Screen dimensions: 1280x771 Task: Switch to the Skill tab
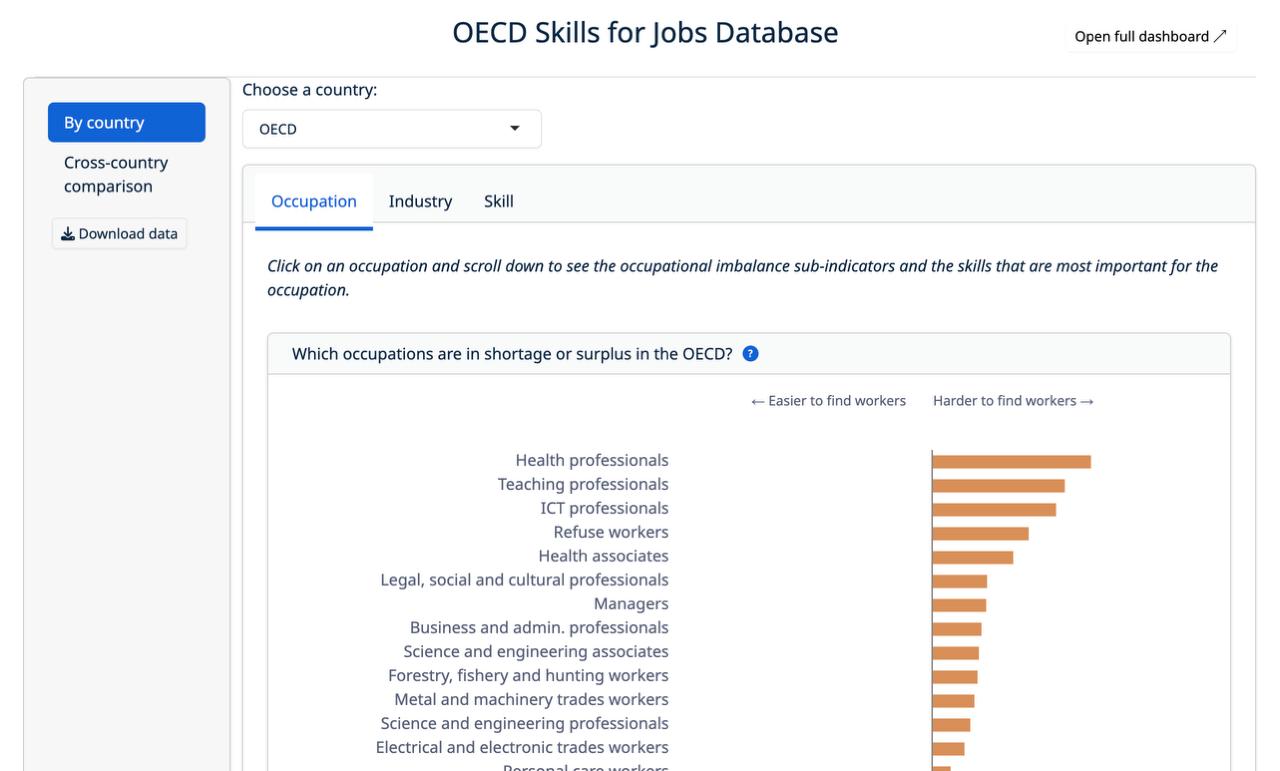coord(499,201)
